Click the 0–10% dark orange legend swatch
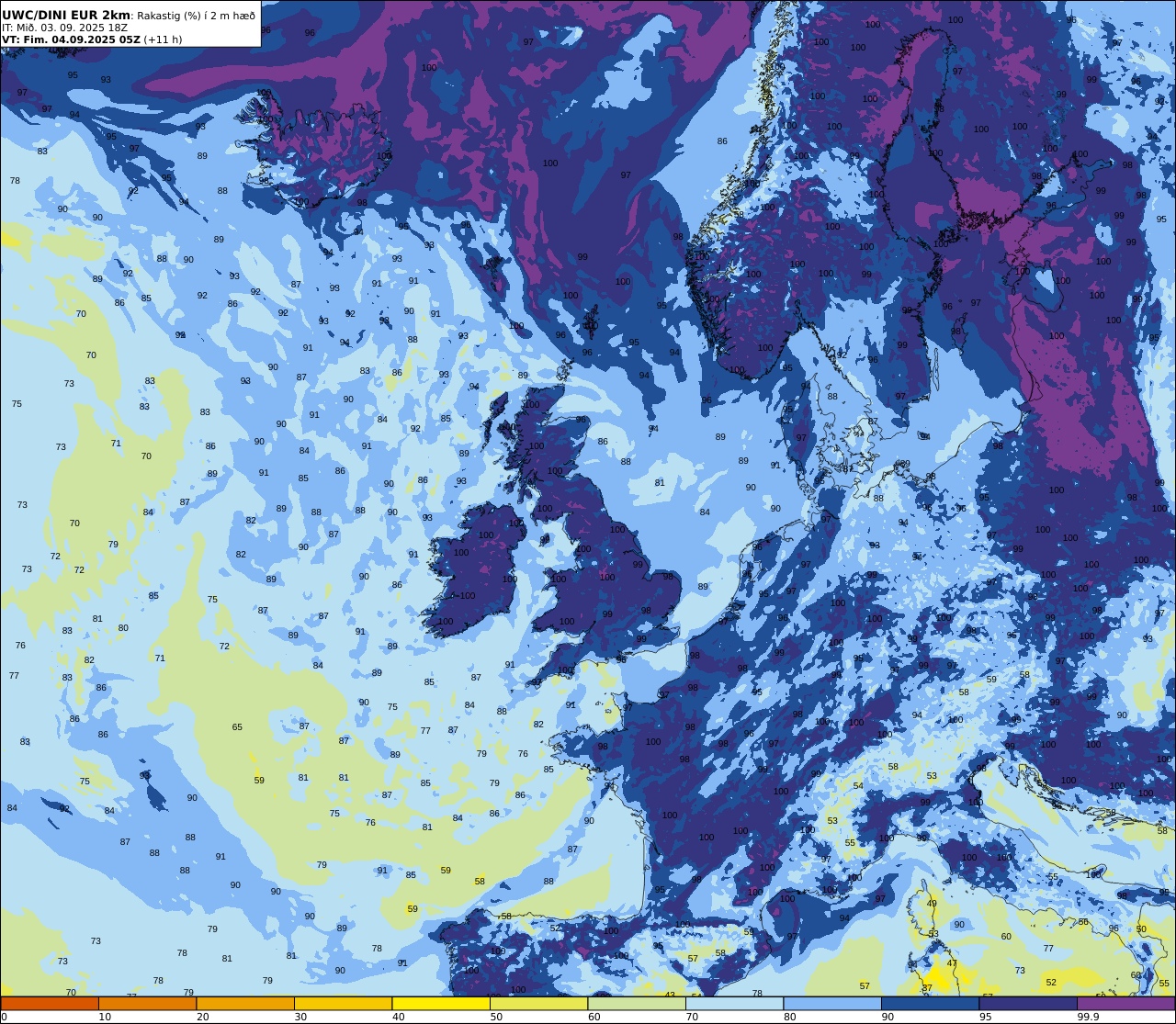This screenshot has height=1024, width=1176. point(50,1003)
